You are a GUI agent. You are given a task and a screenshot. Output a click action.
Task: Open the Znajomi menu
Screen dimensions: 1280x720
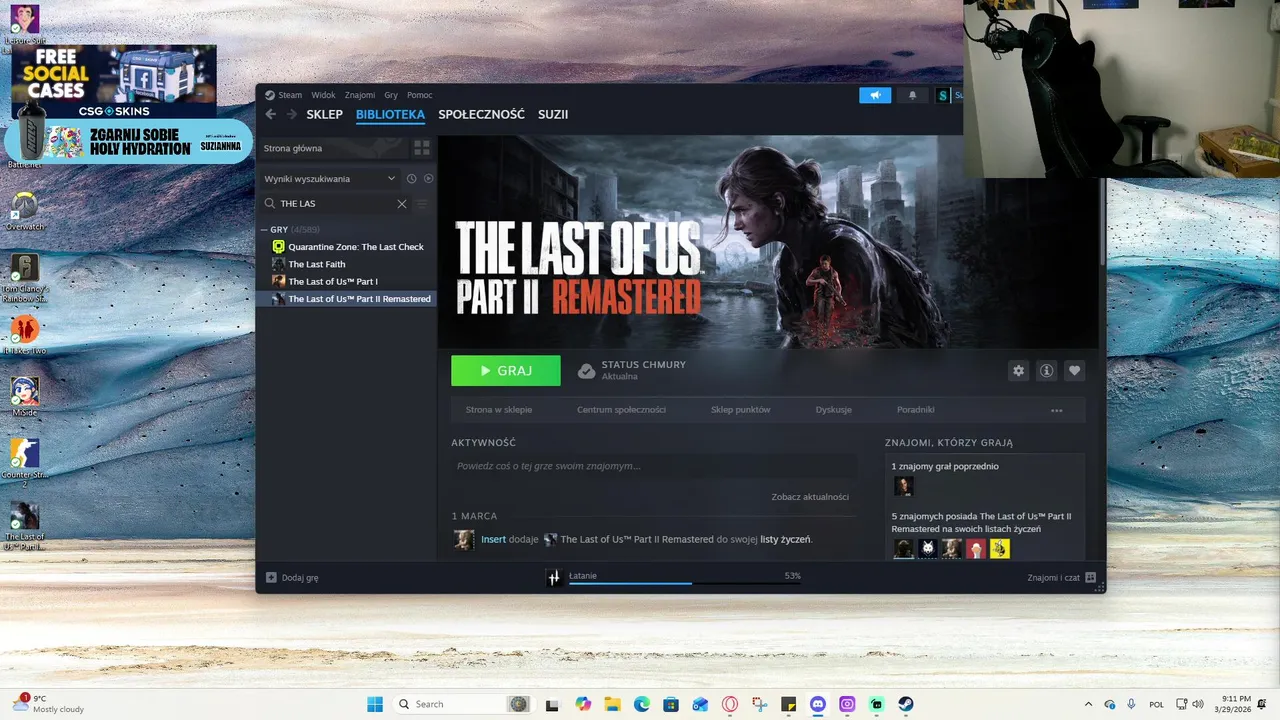coord(360,95)
